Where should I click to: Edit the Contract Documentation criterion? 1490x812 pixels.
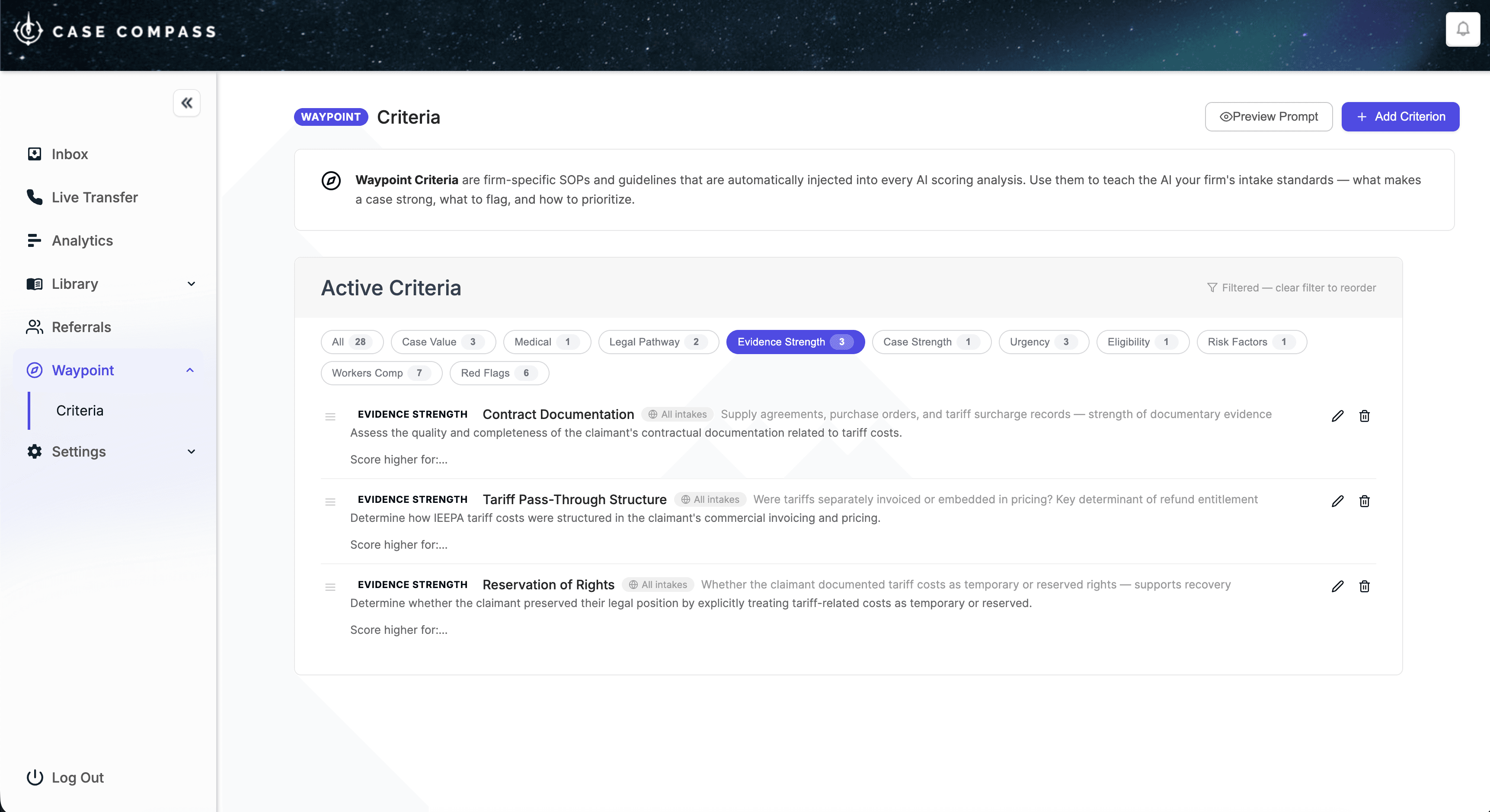click(x=1337, y=416)
